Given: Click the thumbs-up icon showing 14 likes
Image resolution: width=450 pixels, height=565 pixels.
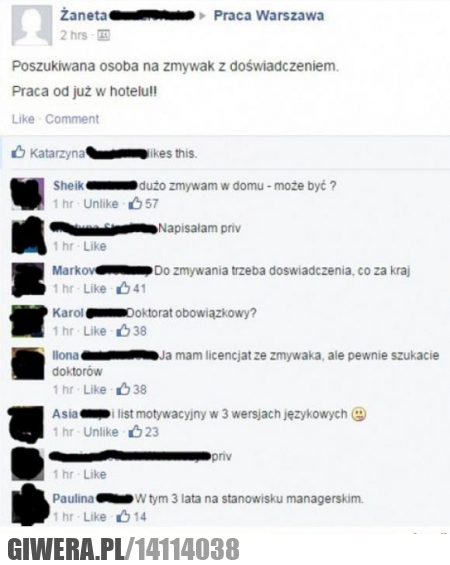Looking at the screenshot, I should [x=123, y=516].
